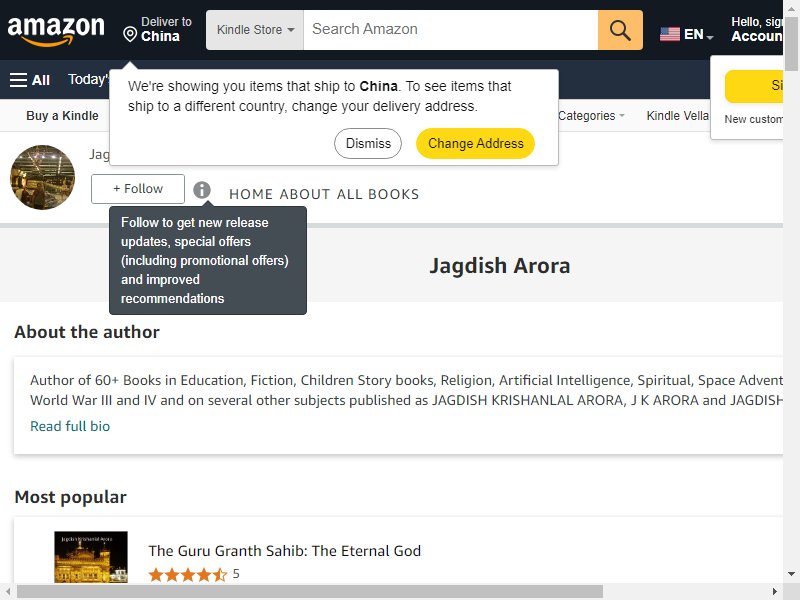Click the + Follow button
Viewport: 800px width, 600px height.
(138, 189)
